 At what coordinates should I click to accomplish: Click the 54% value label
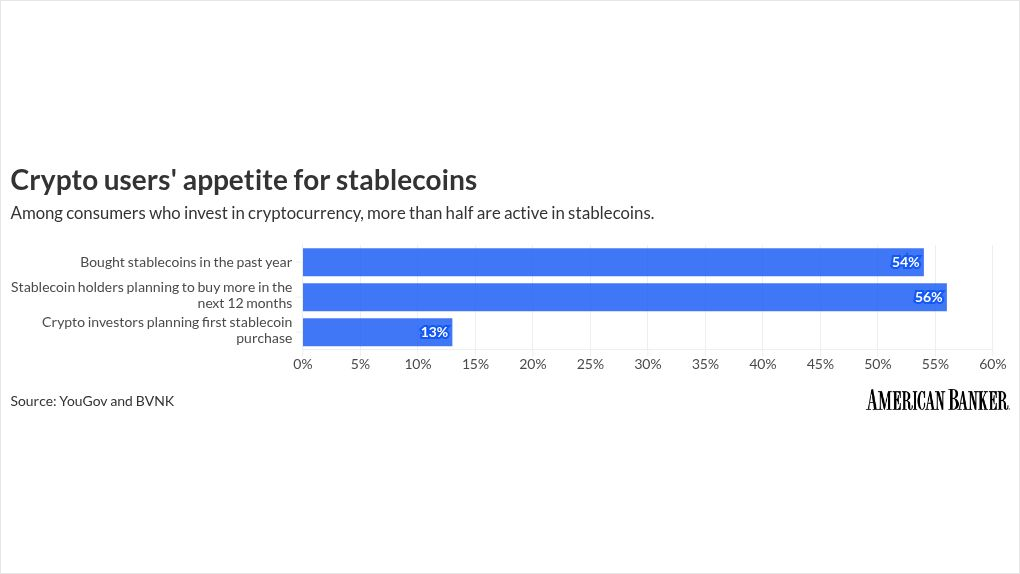(905, 262)
